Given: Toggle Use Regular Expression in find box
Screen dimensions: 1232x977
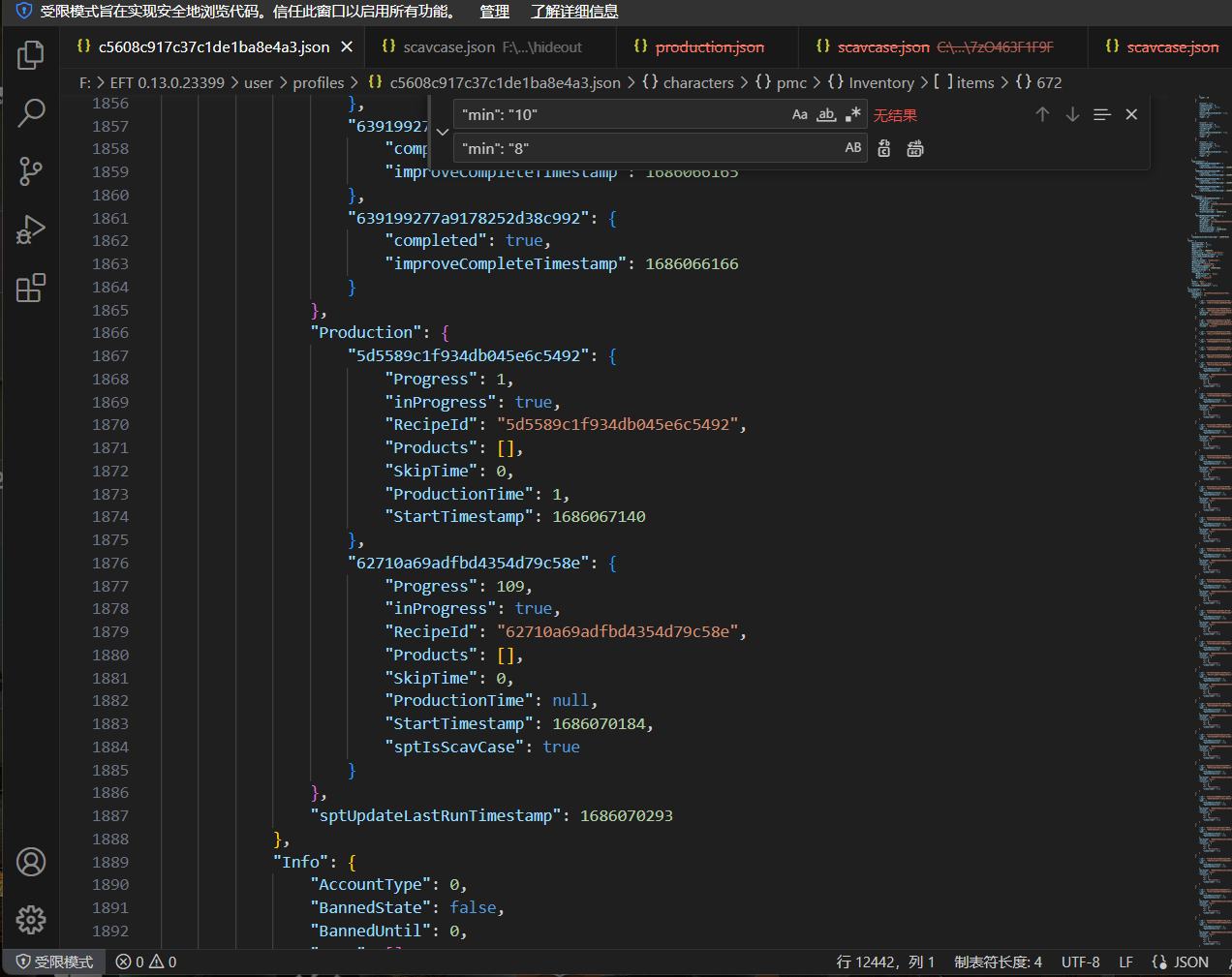Looking at the screenshot, I should pos(852,114).
